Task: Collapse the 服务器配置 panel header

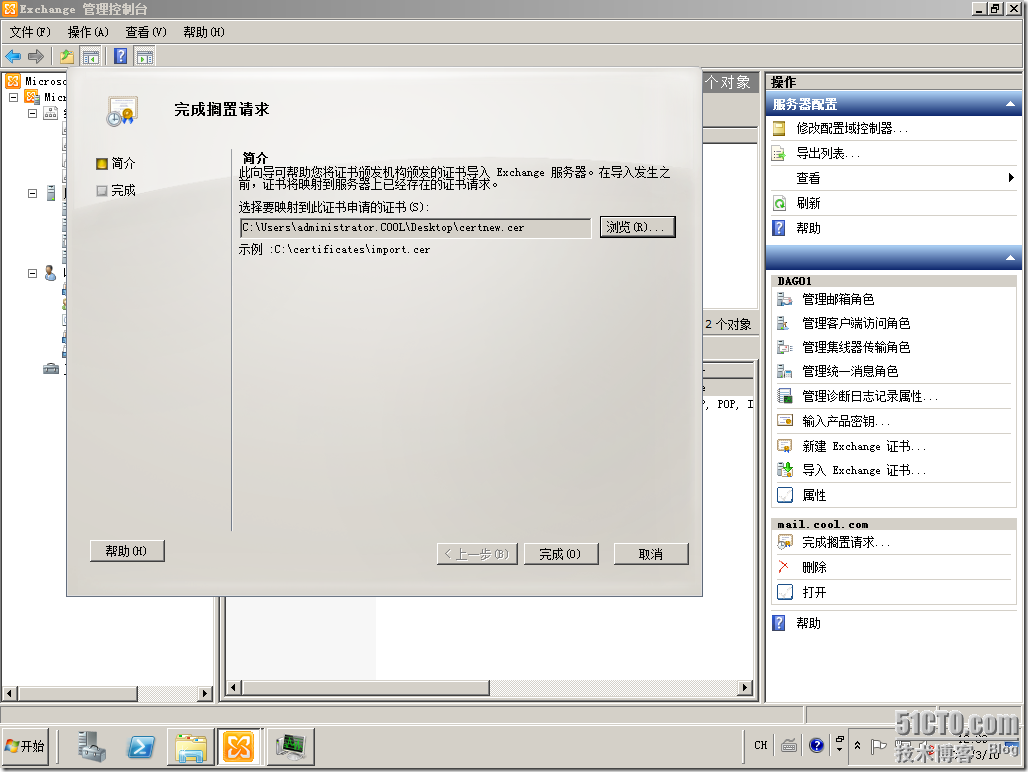Action: point(1012,103)
